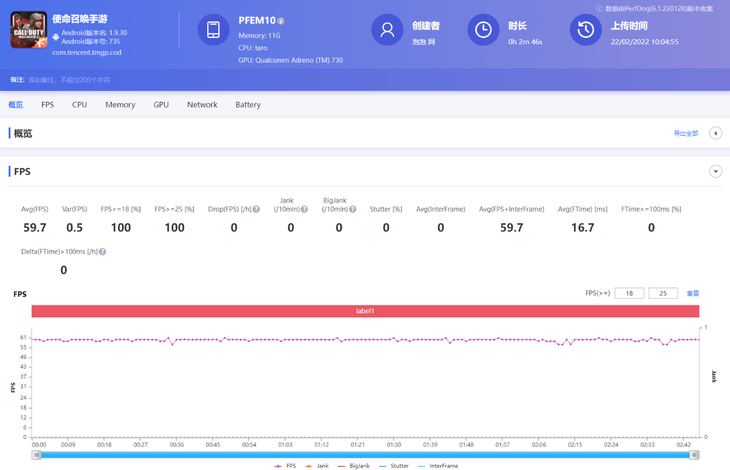
Task: Click the info icon next to PFEM10
Action: [x=281, y=21]
